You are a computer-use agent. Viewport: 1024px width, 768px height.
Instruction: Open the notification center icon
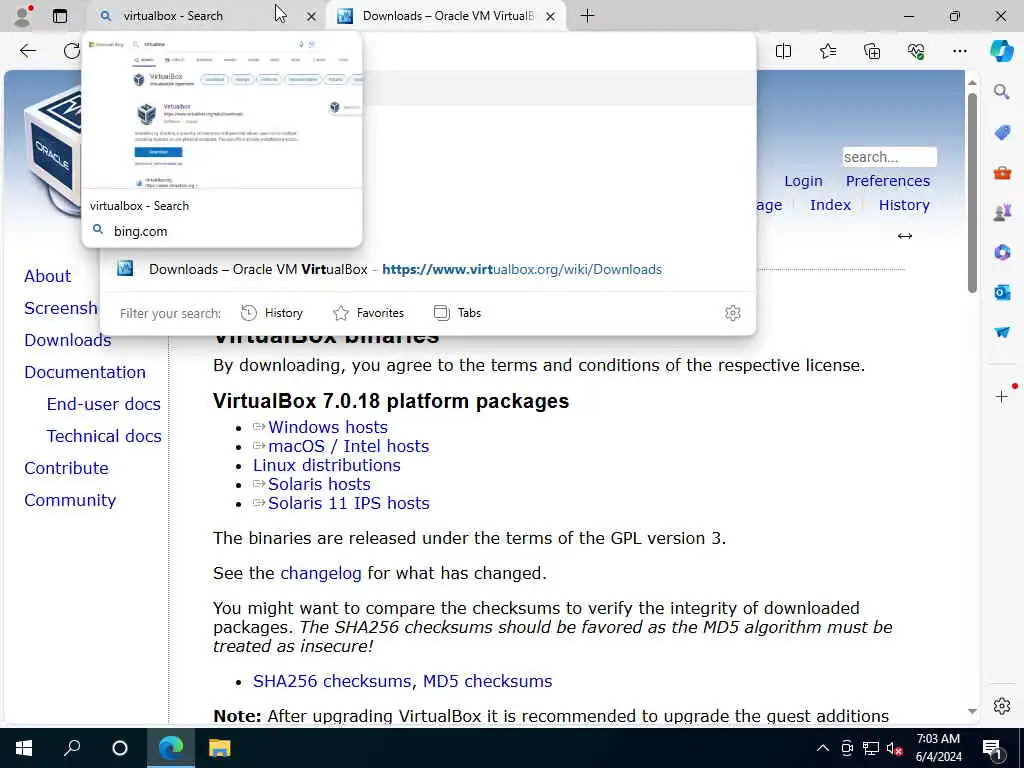[992, 750]
